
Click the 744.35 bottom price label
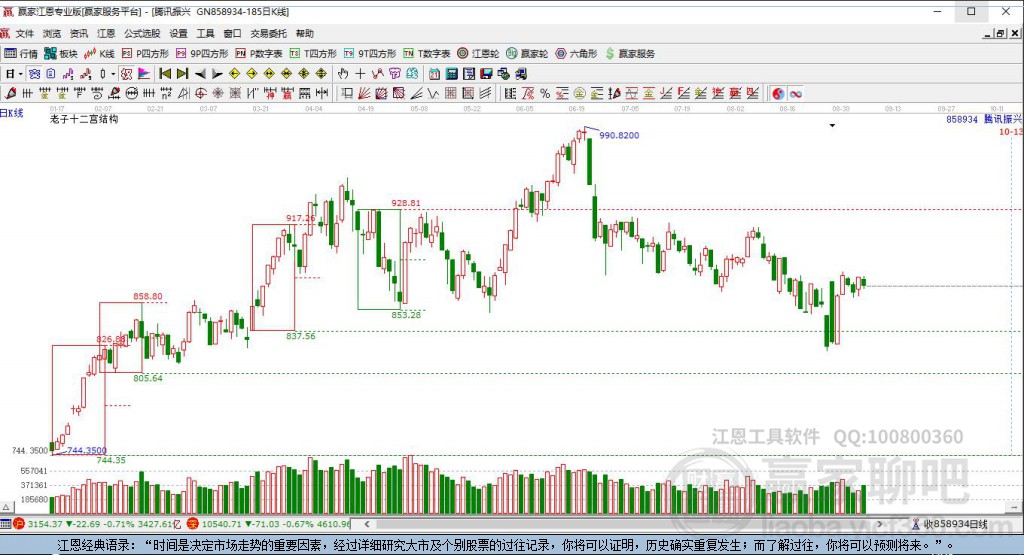coord(110,460)
